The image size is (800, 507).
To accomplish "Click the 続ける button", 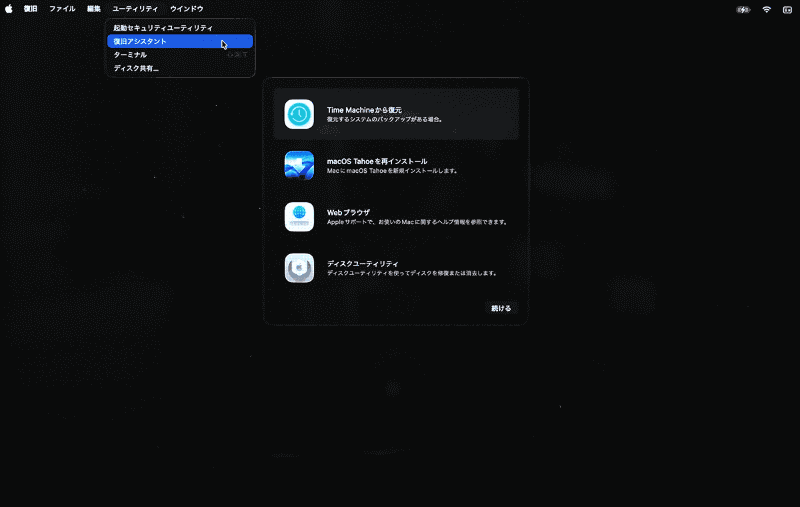I will pyautogui.click(x=501, y=308).
